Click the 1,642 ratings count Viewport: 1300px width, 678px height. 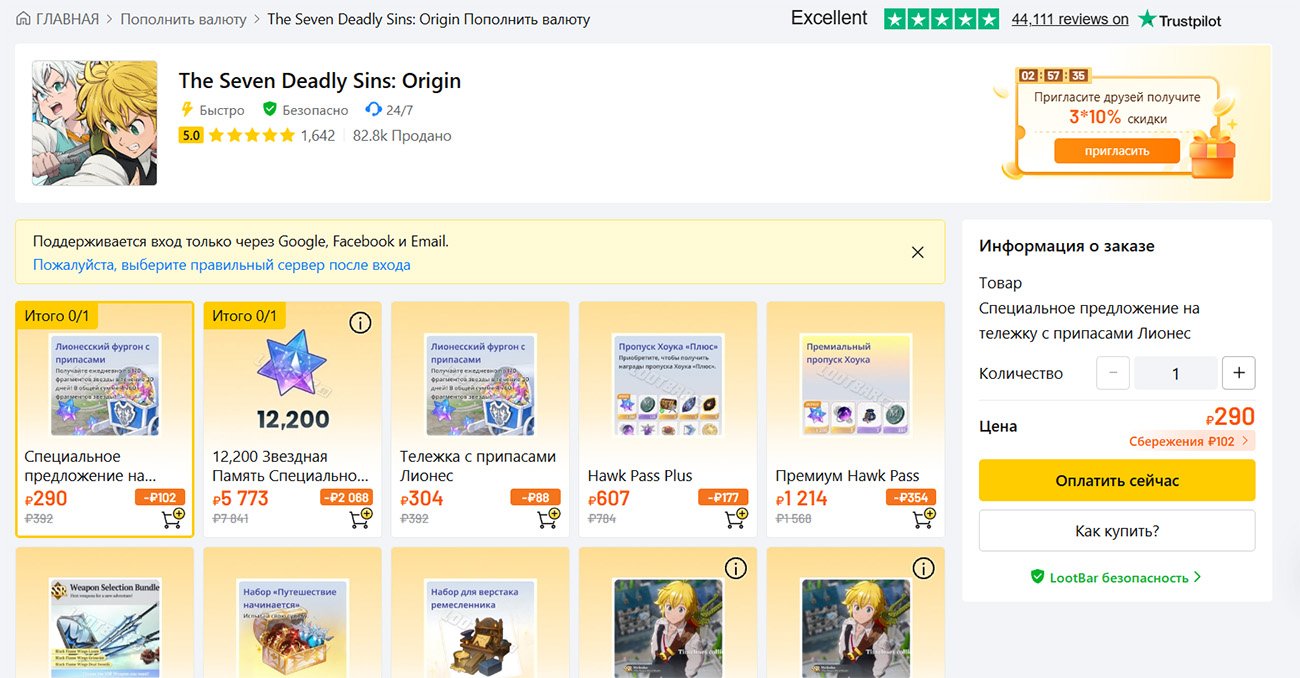[x=318, y=135]
